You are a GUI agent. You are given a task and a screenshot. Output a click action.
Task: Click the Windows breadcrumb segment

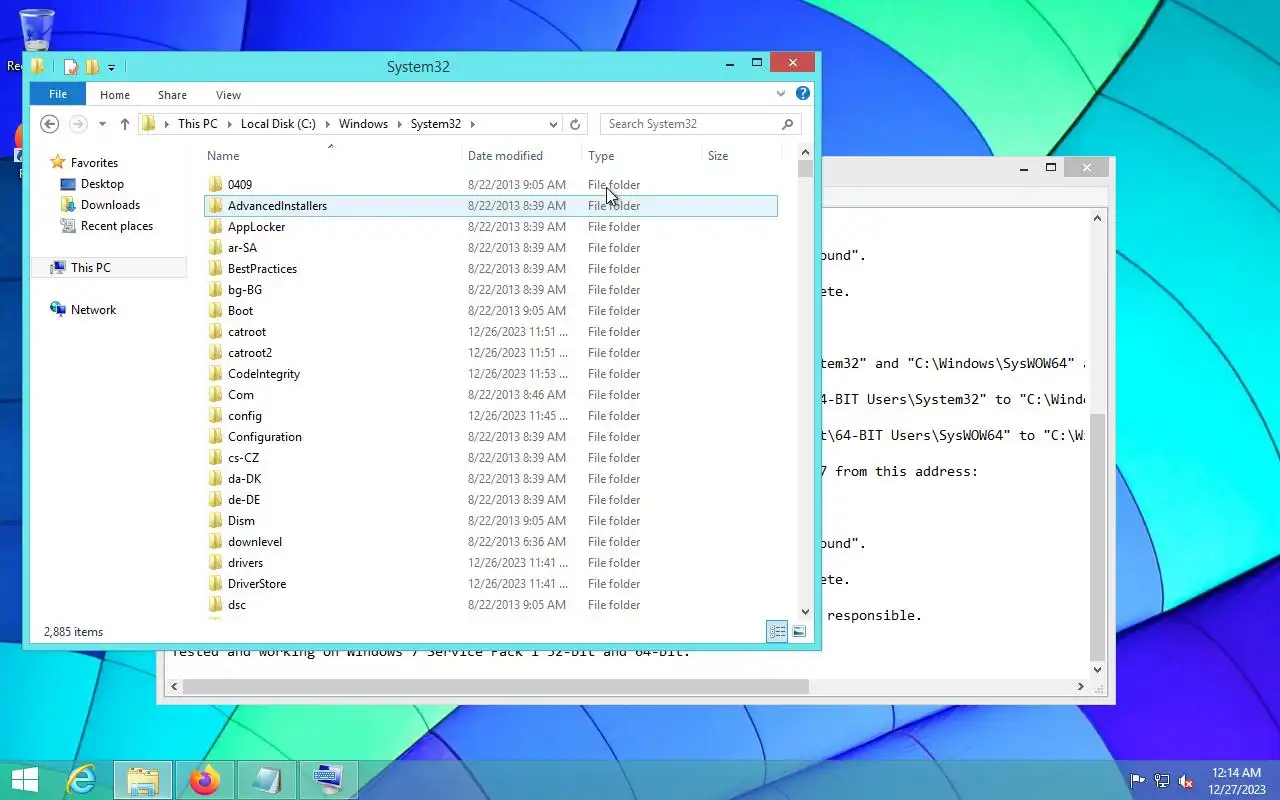(363, 124)
